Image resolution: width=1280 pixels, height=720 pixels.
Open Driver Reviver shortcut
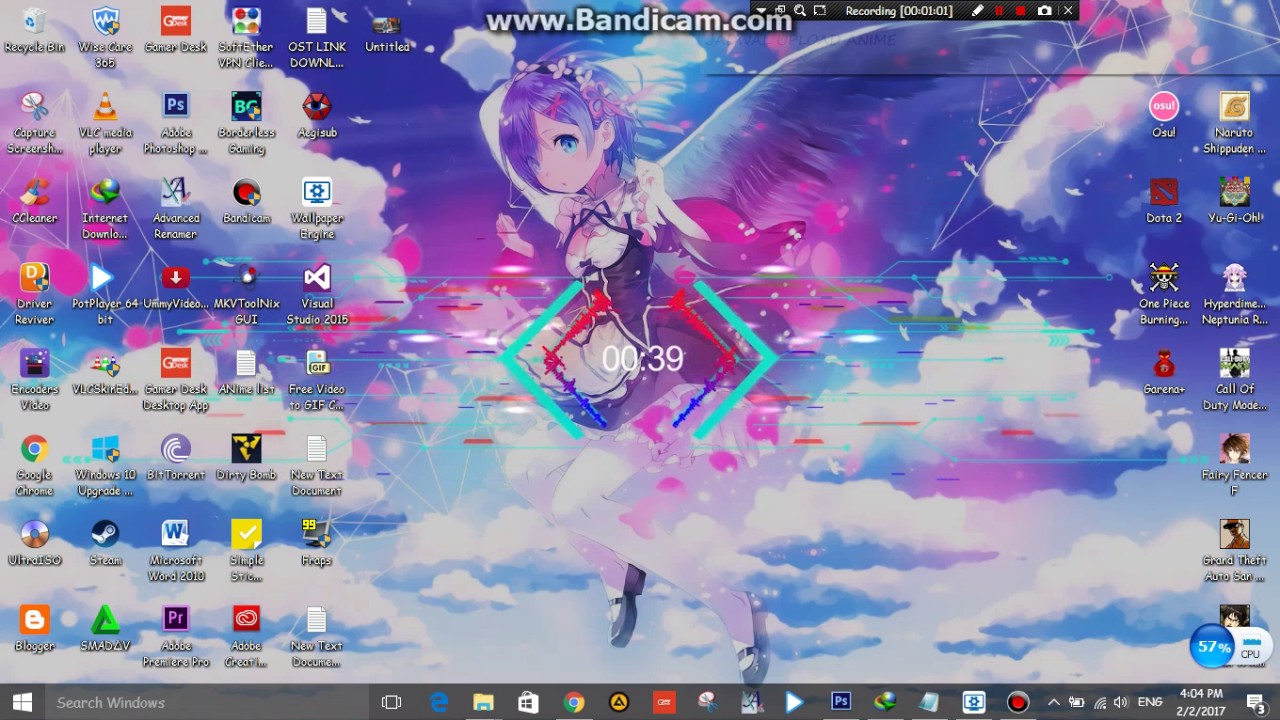[x=35, y=294]
